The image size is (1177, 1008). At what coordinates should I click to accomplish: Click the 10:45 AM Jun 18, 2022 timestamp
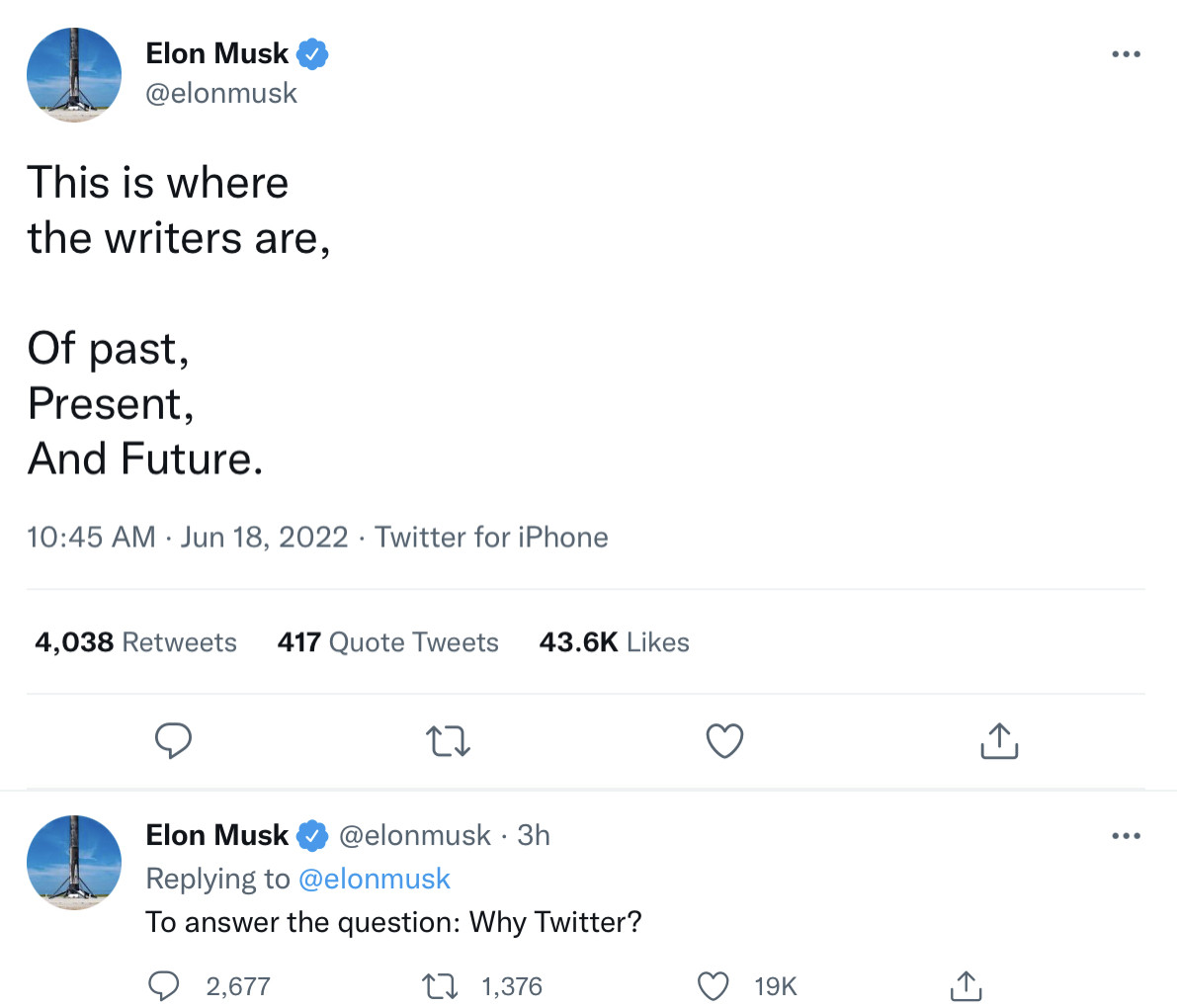coord(188,537)
